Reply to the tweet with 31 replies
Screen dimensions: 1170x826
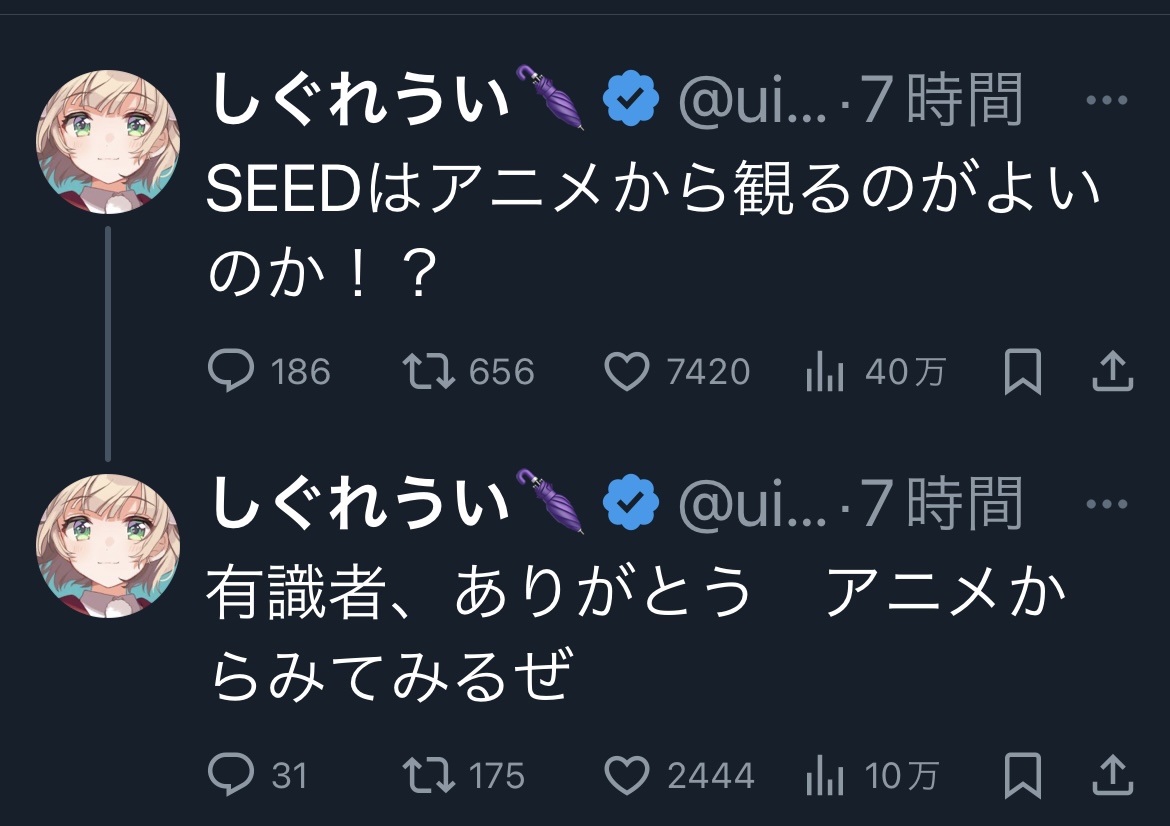(231, 775)
